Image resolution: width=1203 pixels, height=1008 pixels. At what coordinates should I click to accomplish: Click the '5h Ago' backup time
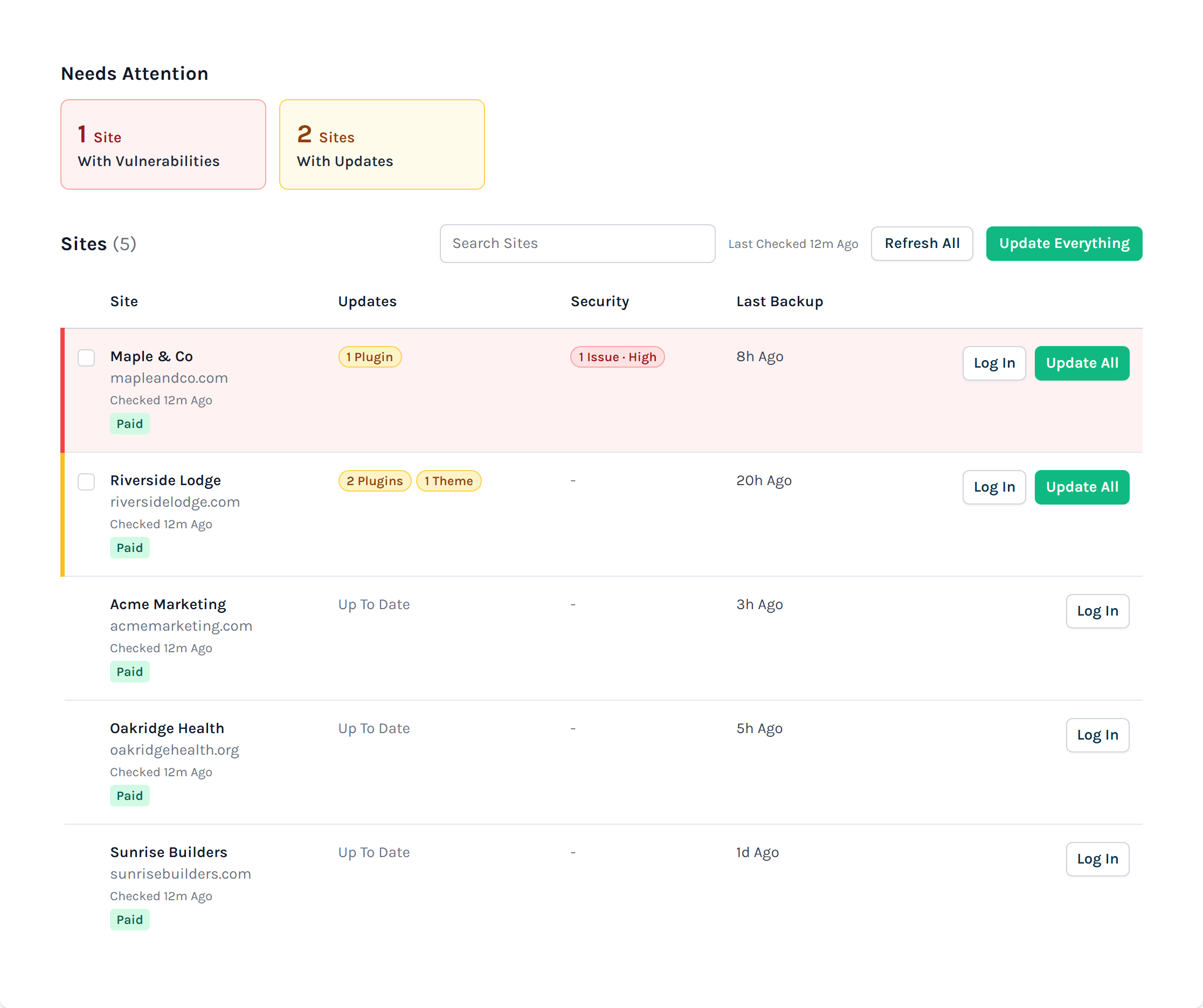[759, 728]
